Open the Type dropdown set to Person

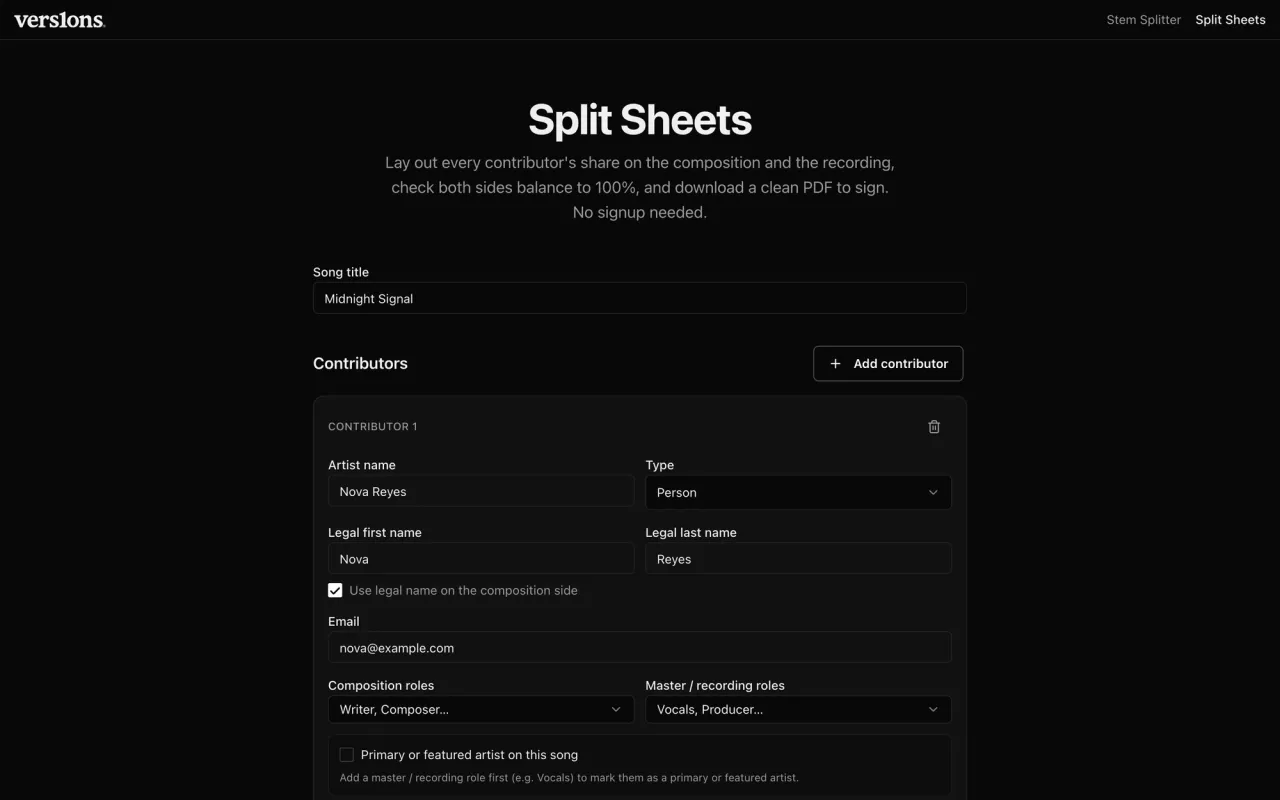[x=798, y=492]
